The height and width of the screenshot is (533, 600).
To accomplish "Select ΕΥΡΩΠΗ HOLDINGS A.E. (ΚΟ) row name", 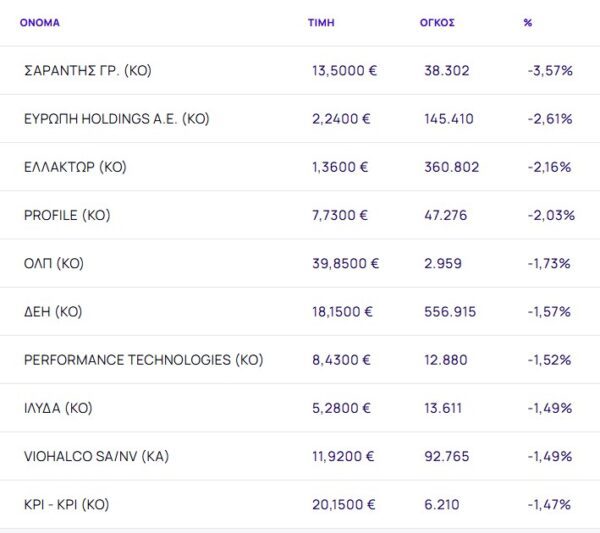I will point(116,119).
